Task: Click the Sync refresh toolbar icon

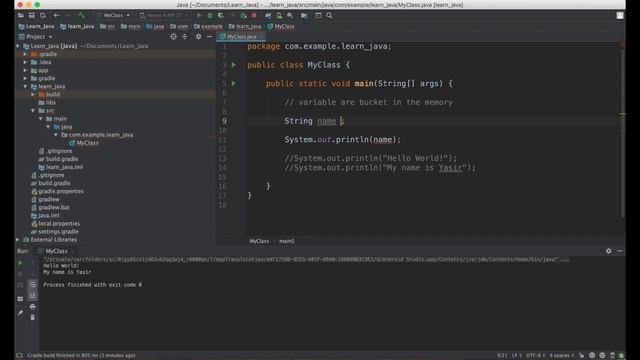Action: (43, 16)
